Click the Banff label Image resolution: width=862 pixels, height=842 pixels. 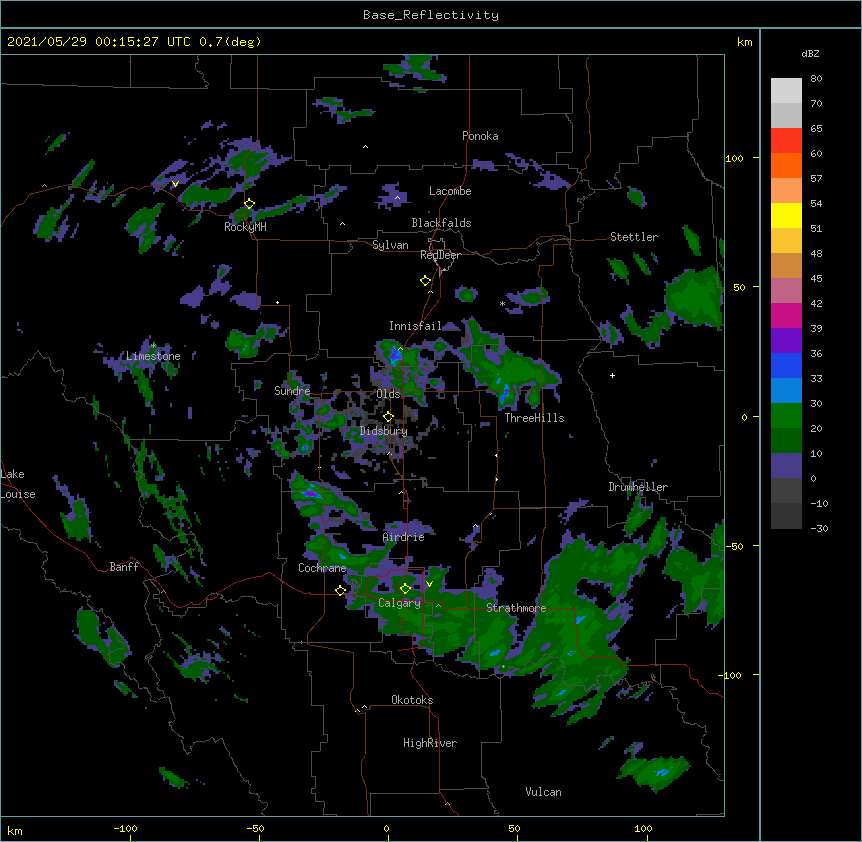124,567
